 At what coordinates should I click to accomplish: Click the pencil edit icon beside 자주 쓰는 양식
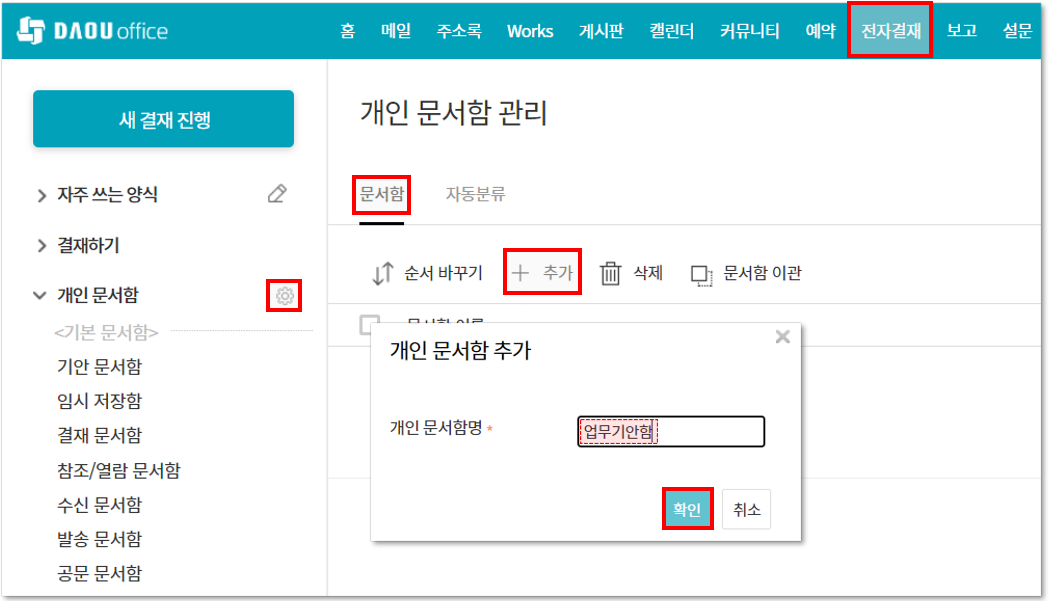click(x=277, y=194)
